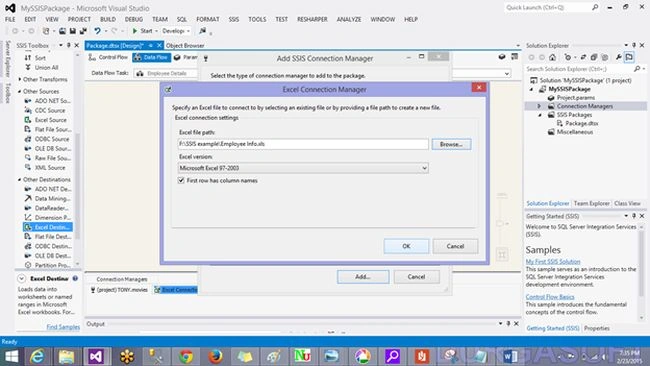Expand Connection Managers node in Solution Explorer
The width and height of the screenshot is (650, 366).
click(x=539, y=106)
